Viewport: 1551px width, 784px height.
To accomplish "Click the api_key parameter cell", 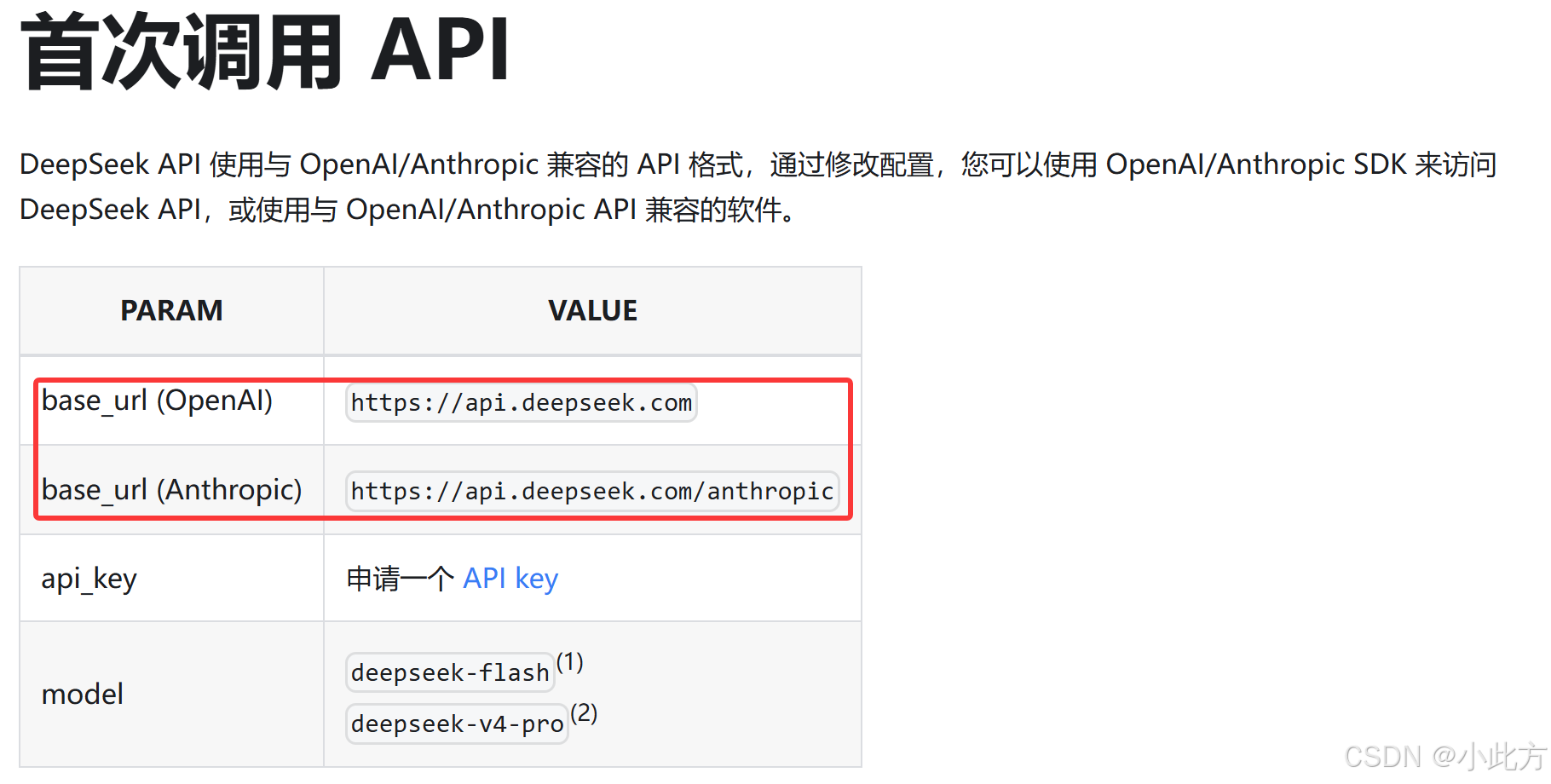I will pos(171,579).
